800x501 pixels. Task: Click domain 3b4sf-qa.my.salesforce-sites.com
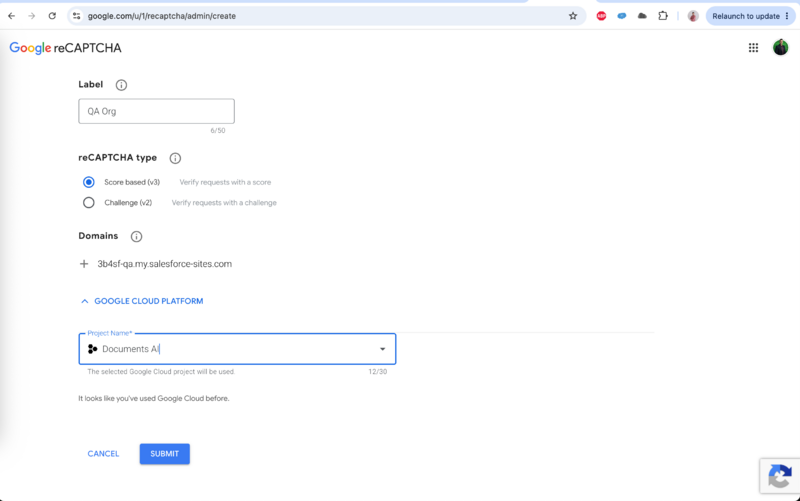164,264
